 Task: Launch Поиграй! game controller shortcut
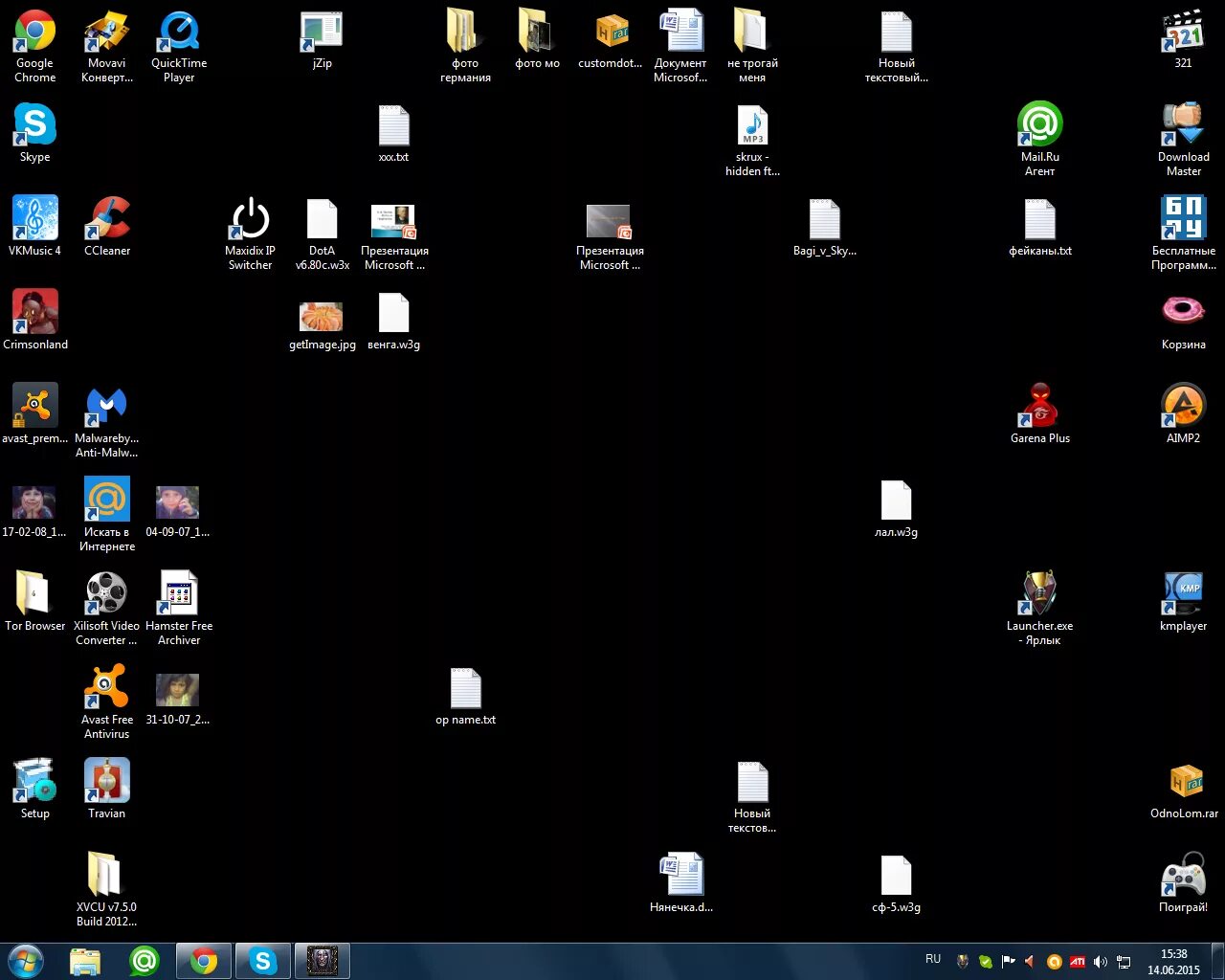pyautogui.click(x=1184, y=882)
